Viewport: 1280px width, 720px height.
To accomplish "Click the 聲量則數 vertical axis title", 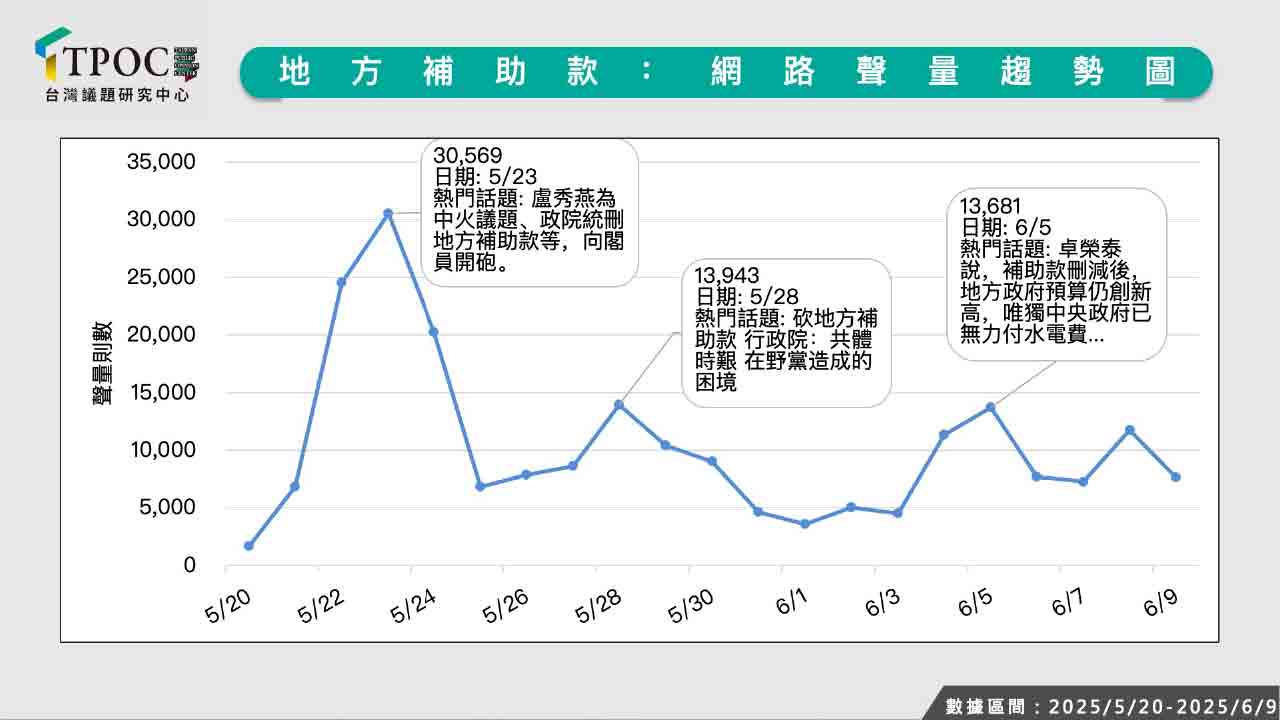I will (103, 363).
